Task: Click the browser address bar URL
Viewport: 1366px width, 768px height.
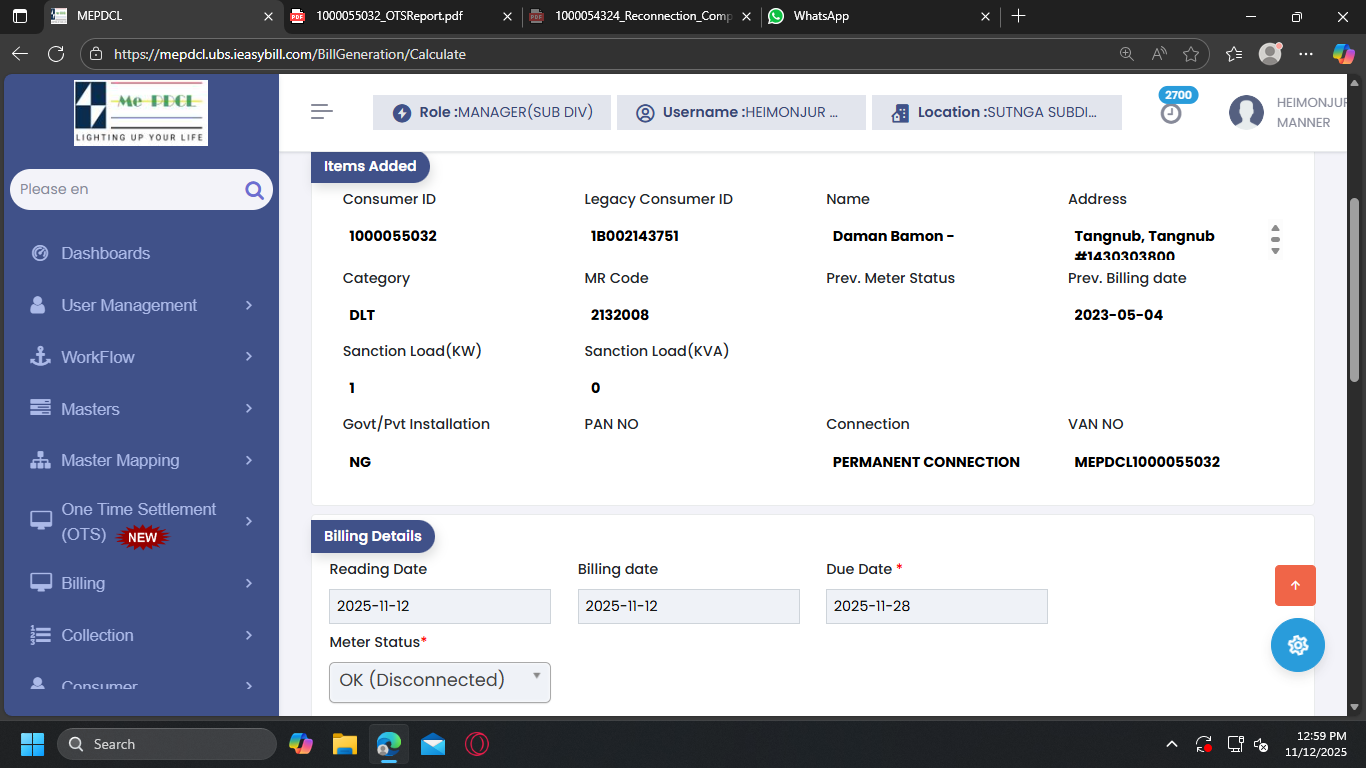Action: click(290, 54)
